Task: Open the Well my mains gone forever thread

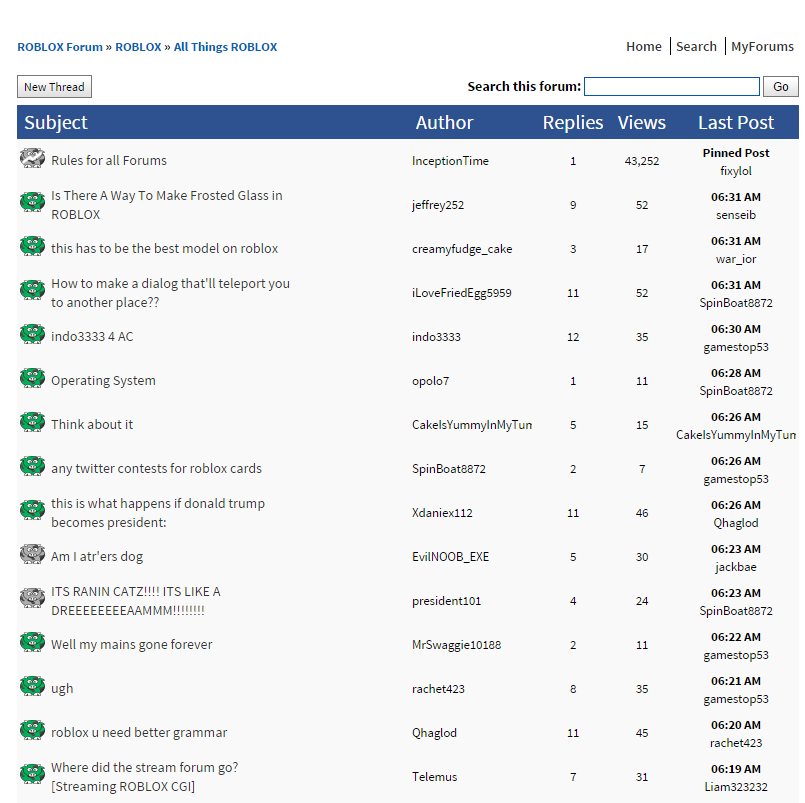Action: coord(131,645)
